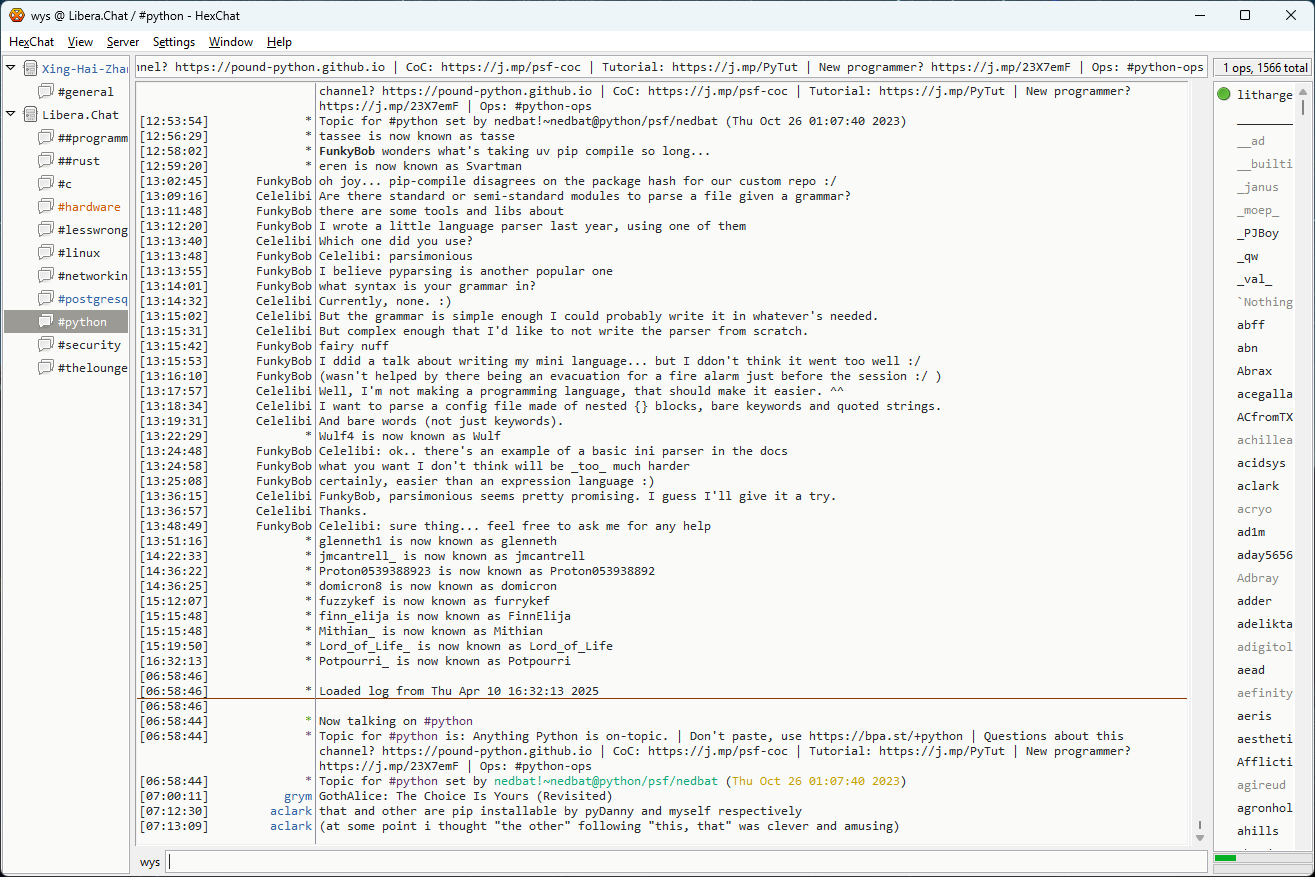The image size is (1315, 877).
Task: Switch to the #postgresql channel
Action: coord(92,299)
